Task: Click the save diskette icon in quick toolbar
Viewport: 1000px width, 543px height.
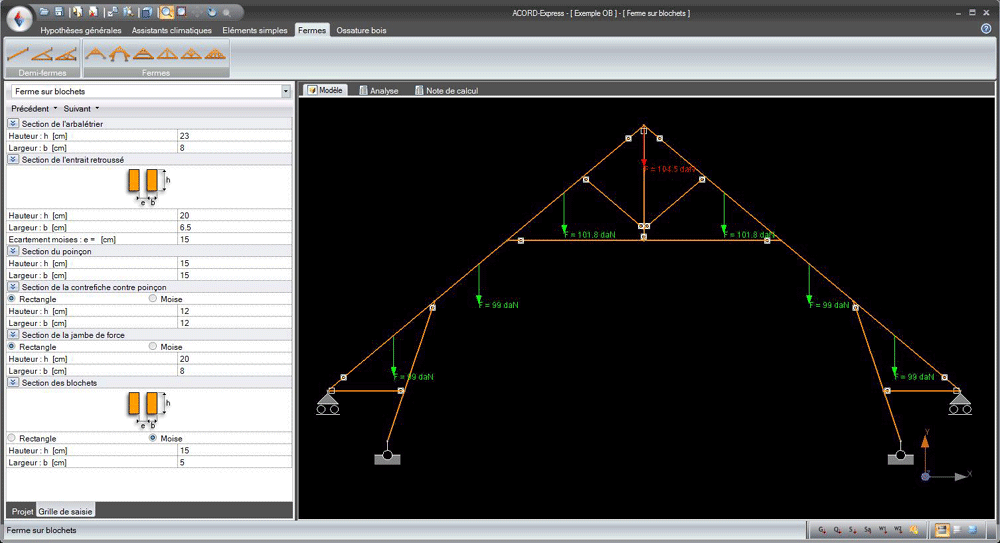Action: (x=59, y=12)
